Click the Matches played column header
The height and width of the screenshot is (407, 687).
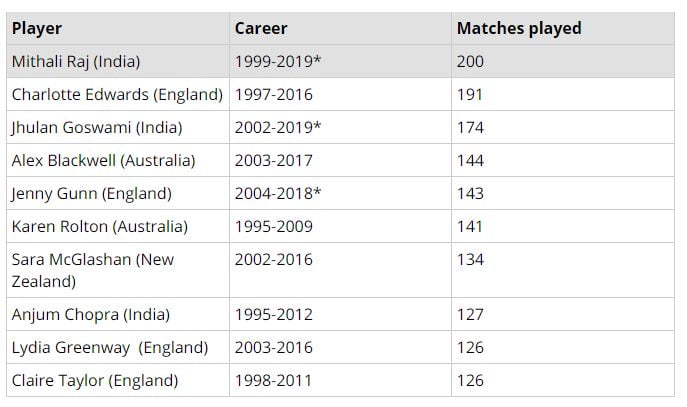[x=518, y=28]
